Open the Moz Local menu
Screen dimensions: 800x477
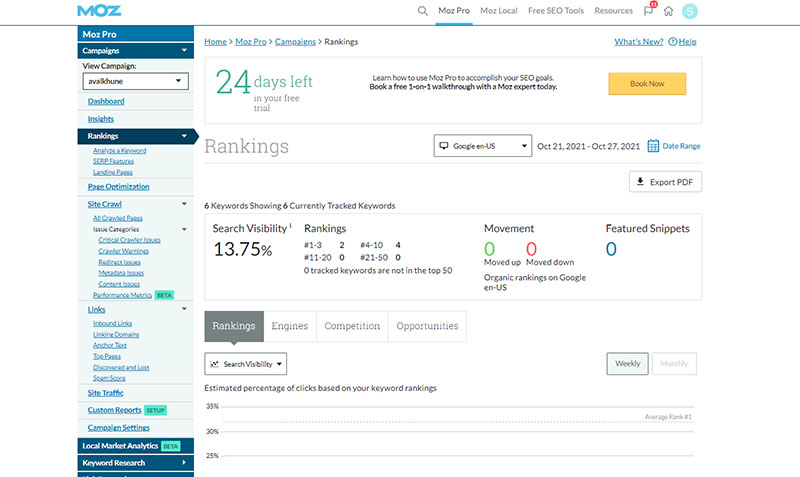(x=498, y=11)
